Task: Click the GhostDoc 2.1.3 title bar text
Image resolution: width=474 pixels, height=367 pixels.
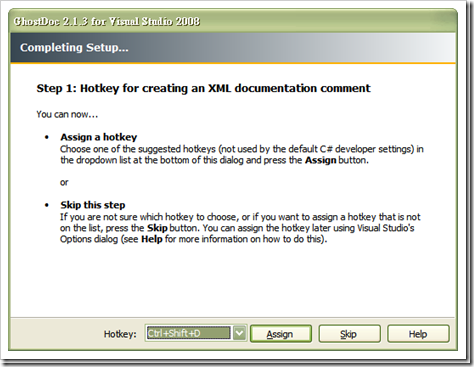Action: (107, 21)
